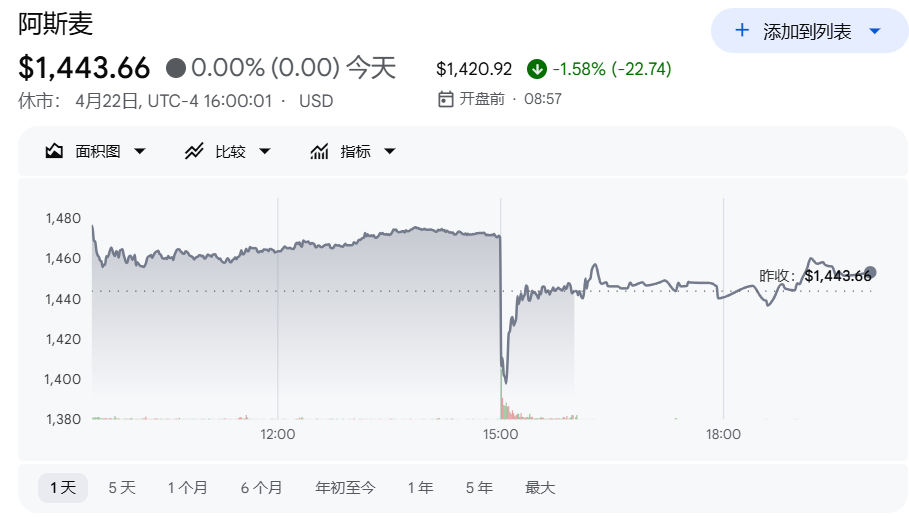The image size is (909, 517).
Task: Expand the 添加到列表 dropdown arrow
Action: (x=875, y=31)
